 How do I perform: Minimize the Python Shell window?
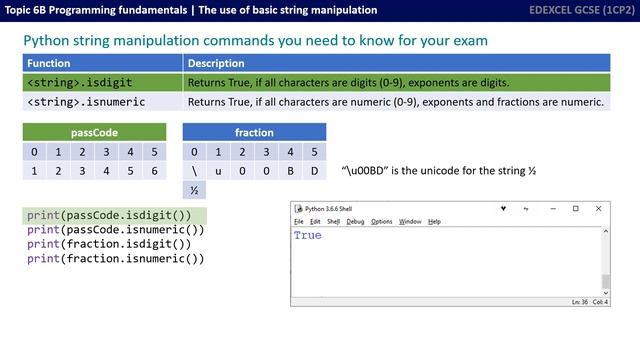[553, 209]
